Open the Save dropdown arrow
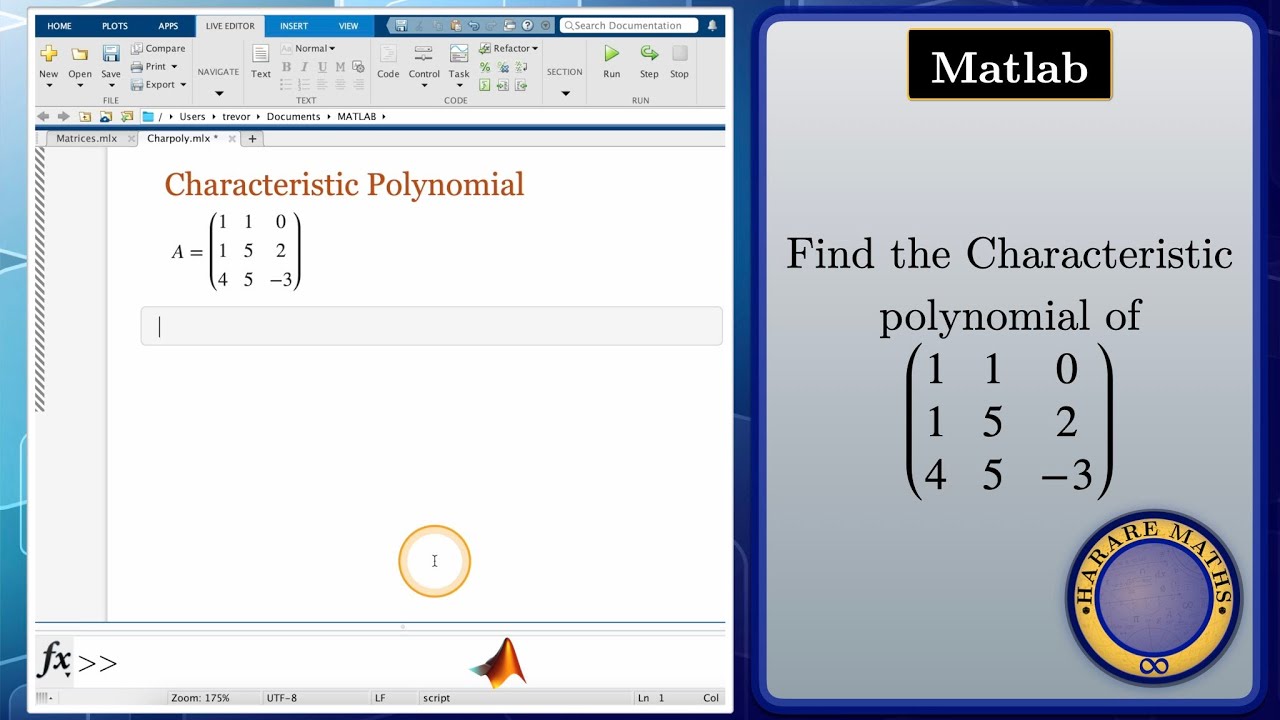This screenshot has height=720, width=1280. (111, 86)
